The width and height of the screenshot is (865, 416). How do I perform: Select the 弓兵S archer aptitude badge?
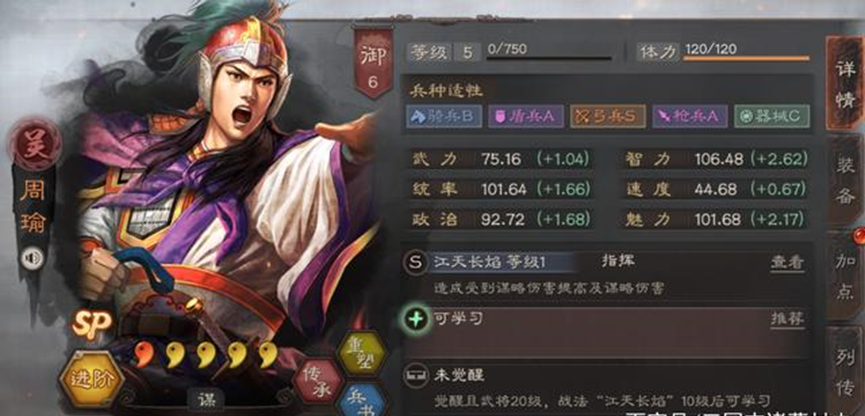(x=607, y=116)
